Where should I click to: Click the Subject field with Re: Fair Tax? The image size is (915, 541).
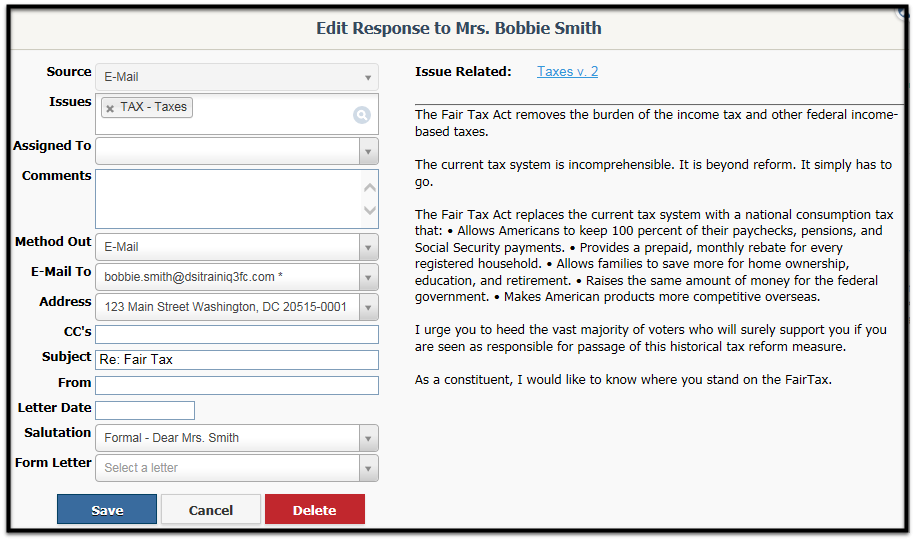pos(237,359)
